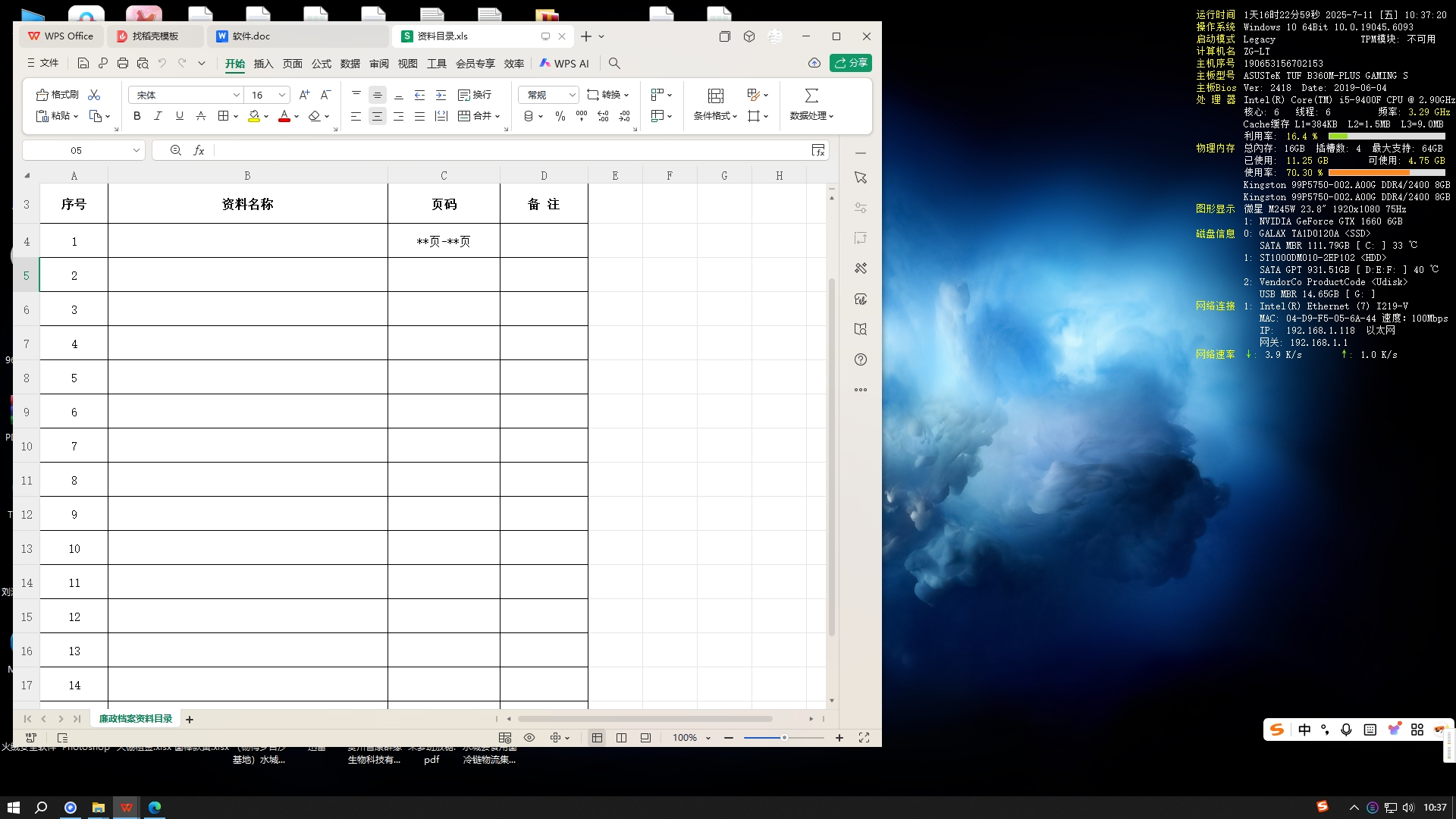The width and height of the screenshot is (1456, 819).
Task: Select cell C4 with **页-**页
Action: (444, 241)
